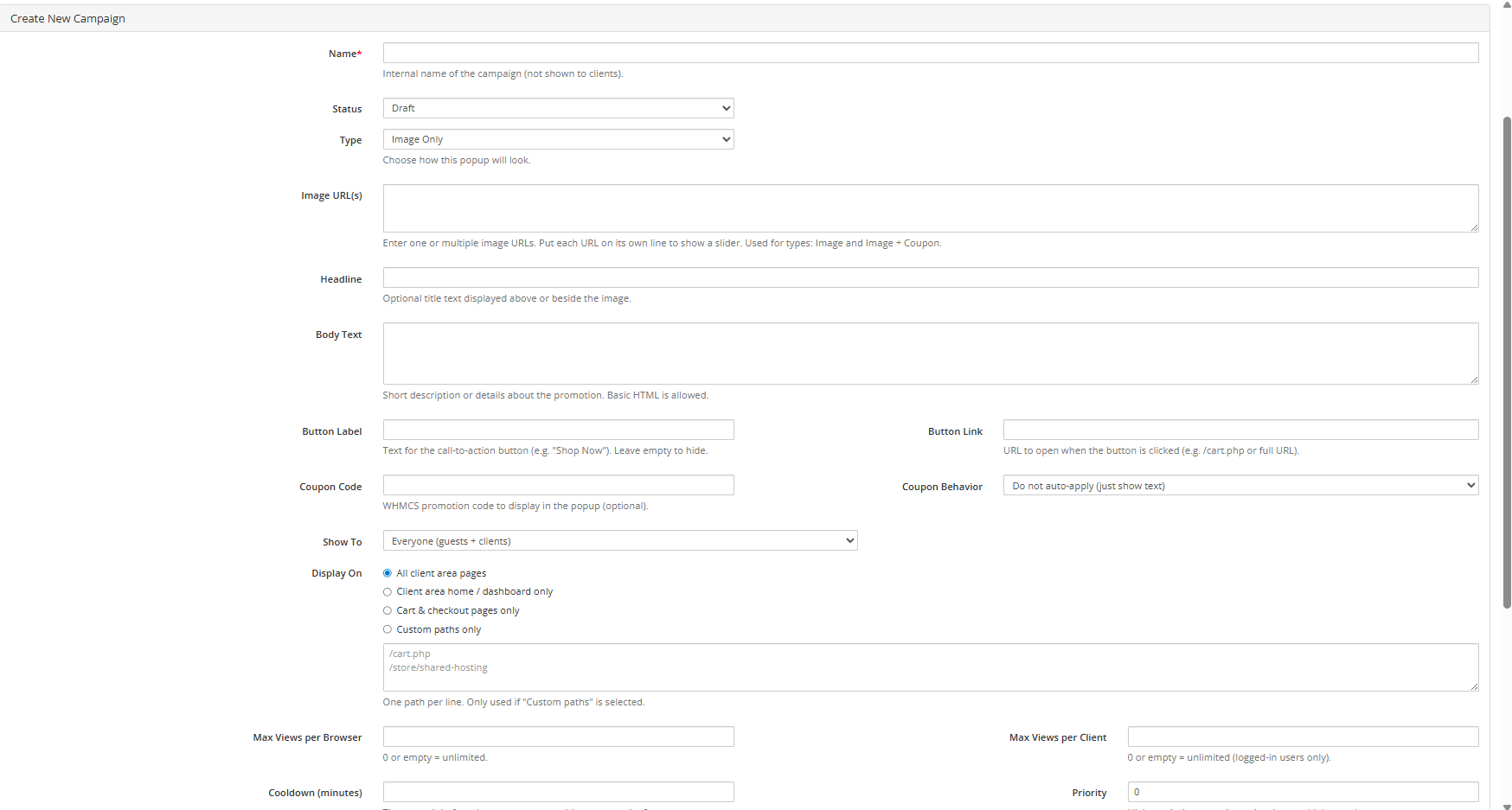The image size is (1512, 810).
Task: Expand the Type dropdown showing Image Only
Action: point(558,139)
